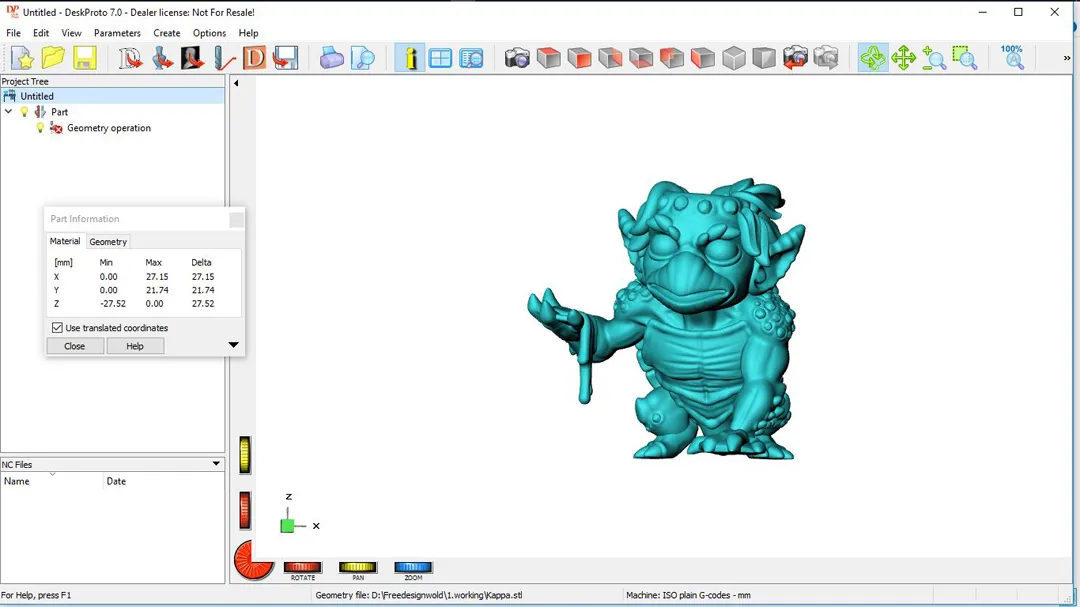
Task: Save the project with the floppy disk icon
Action: [84, 58]
